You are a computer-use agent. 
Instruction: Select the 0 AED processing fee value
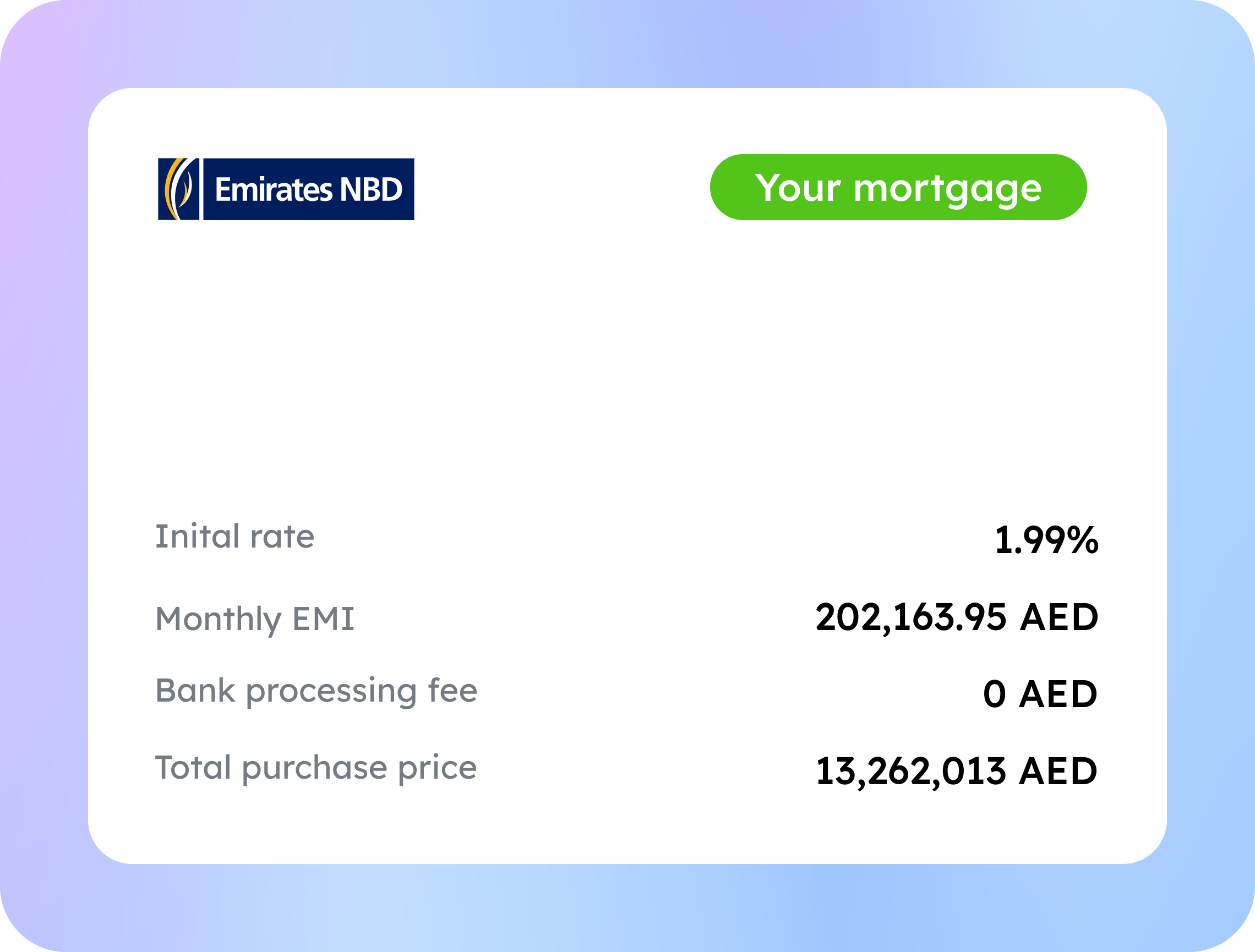(1040, 694)
